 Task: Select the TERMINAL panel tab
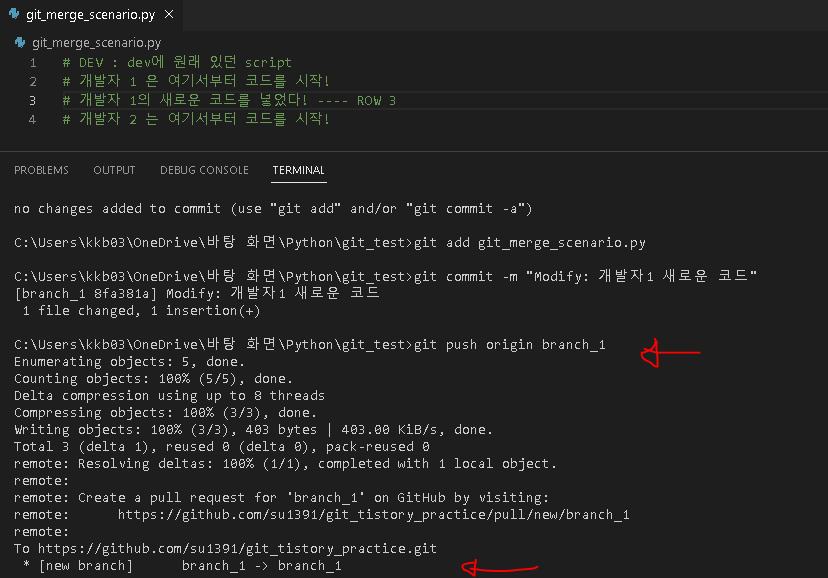[298, 170]
